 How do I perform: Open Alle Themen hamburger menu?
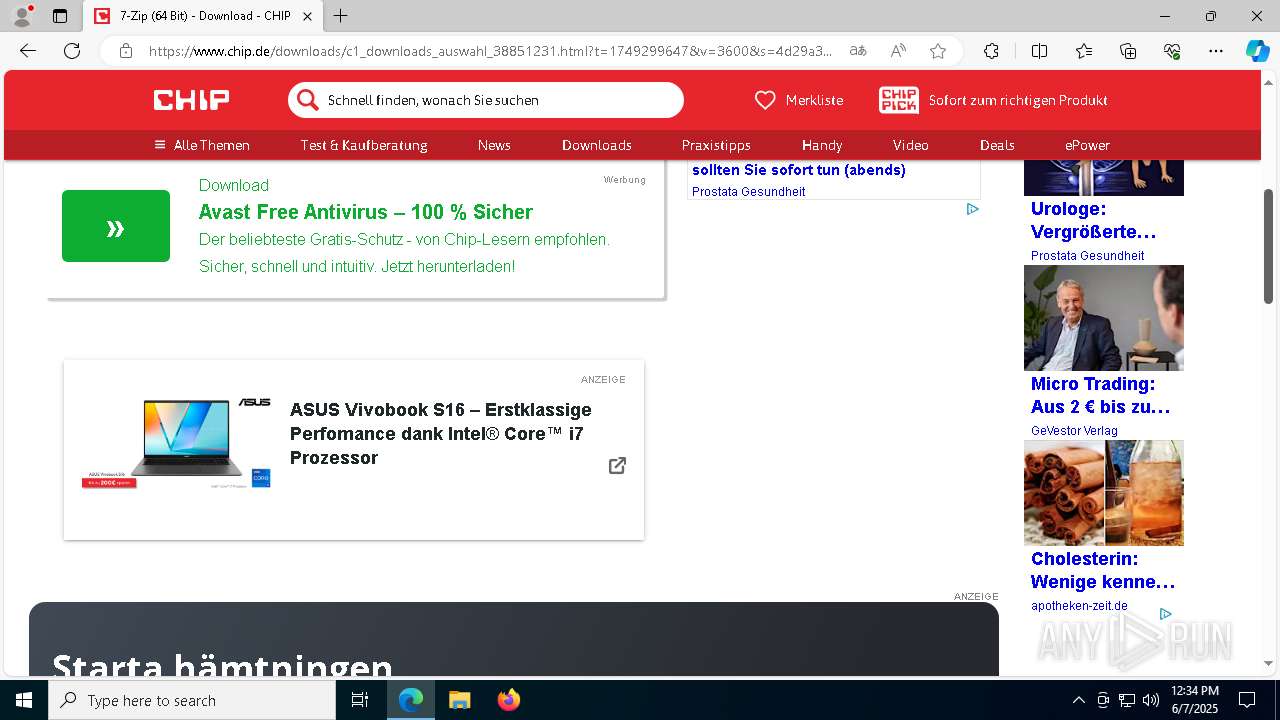pyautogui.click(x=202, y=145)
